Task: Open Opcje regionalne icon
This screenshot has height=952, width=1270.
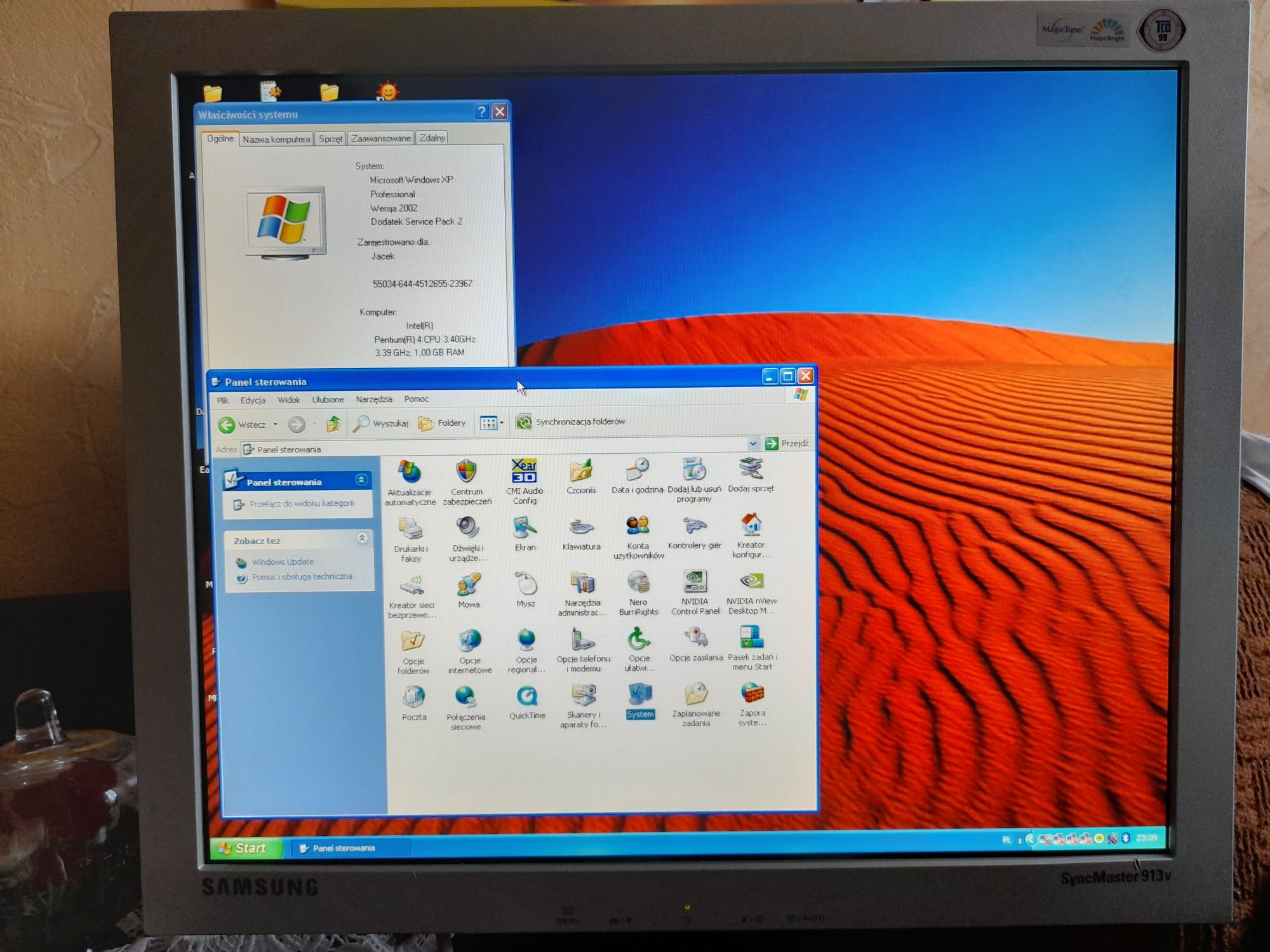Action: (526, 651)
